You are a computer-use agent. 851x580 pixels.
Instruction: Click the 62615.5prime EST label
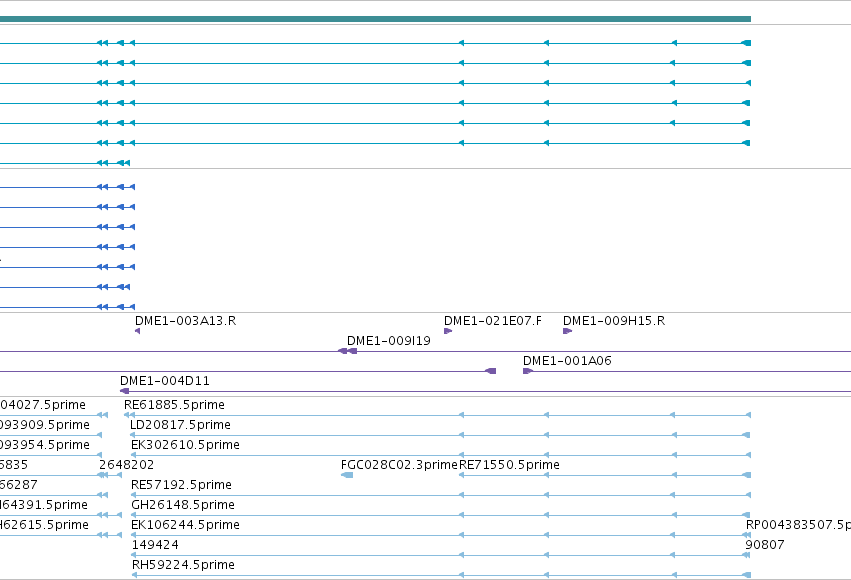click(x=45, y=525)
